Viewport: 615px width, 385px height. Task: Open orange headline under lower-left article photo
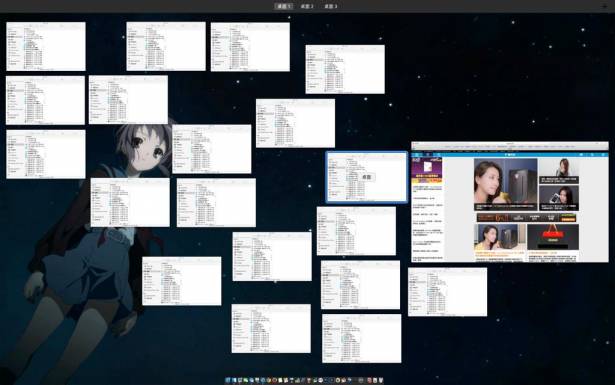(499, 254)
